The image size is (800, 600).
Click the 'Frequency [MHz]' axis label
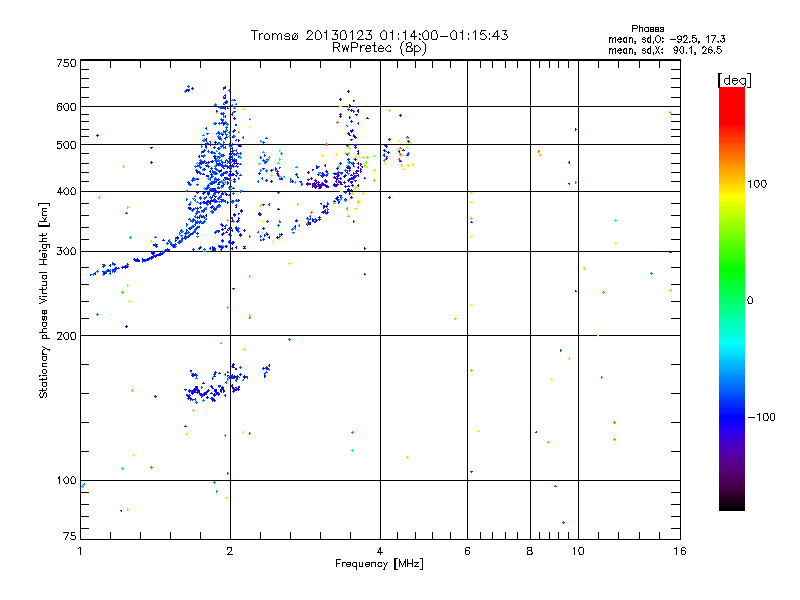379,564
